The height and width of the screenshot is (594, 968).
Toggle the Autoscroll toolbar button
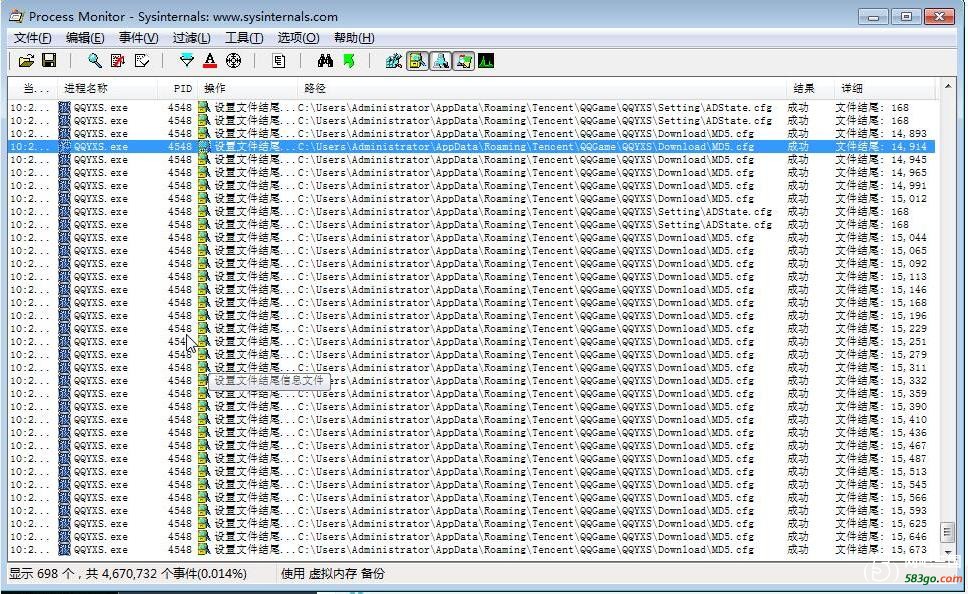click(x=117, y=61)
